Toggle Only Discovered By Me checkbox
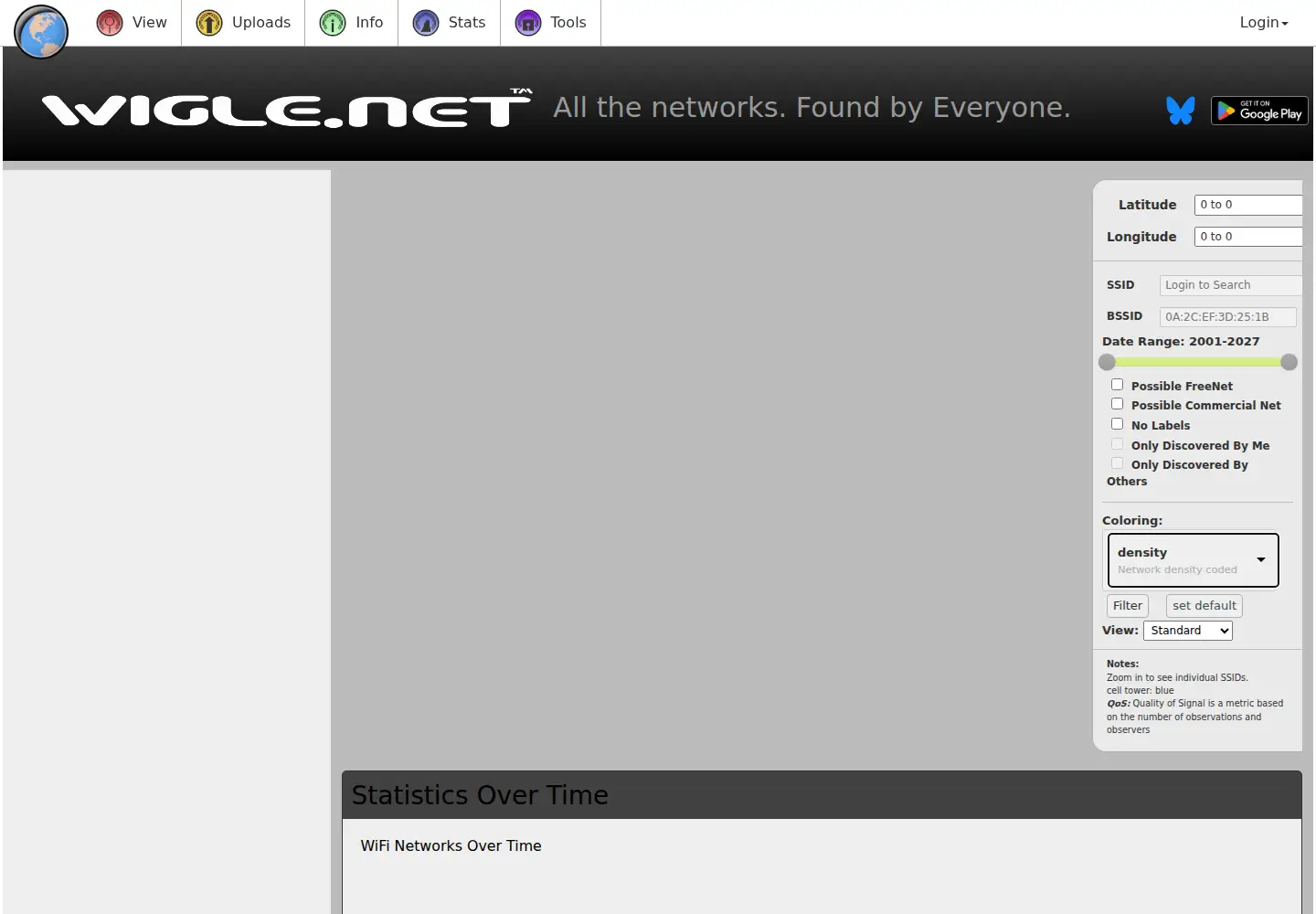 tap(1117, 444)
